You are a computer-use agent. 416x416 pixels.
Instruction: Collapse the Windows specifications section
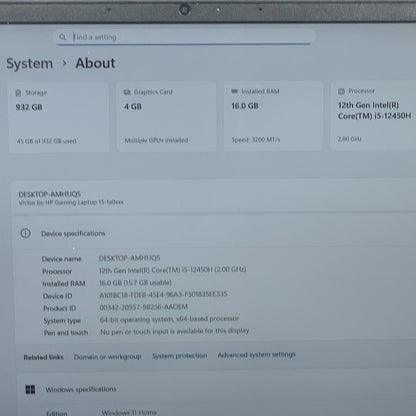pyautogui.click(x=217, y=389)
